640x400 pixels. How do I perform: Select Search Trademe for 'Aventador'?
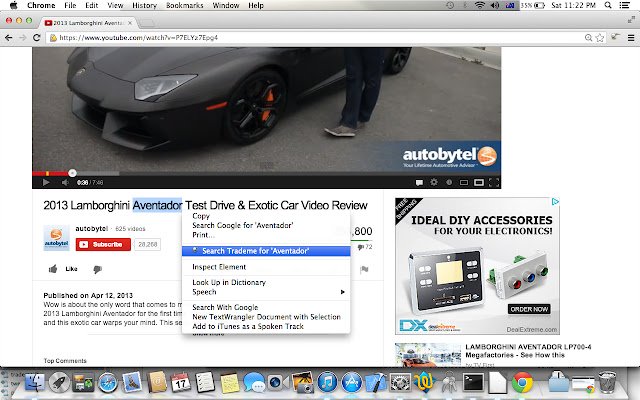click(266, 251)
